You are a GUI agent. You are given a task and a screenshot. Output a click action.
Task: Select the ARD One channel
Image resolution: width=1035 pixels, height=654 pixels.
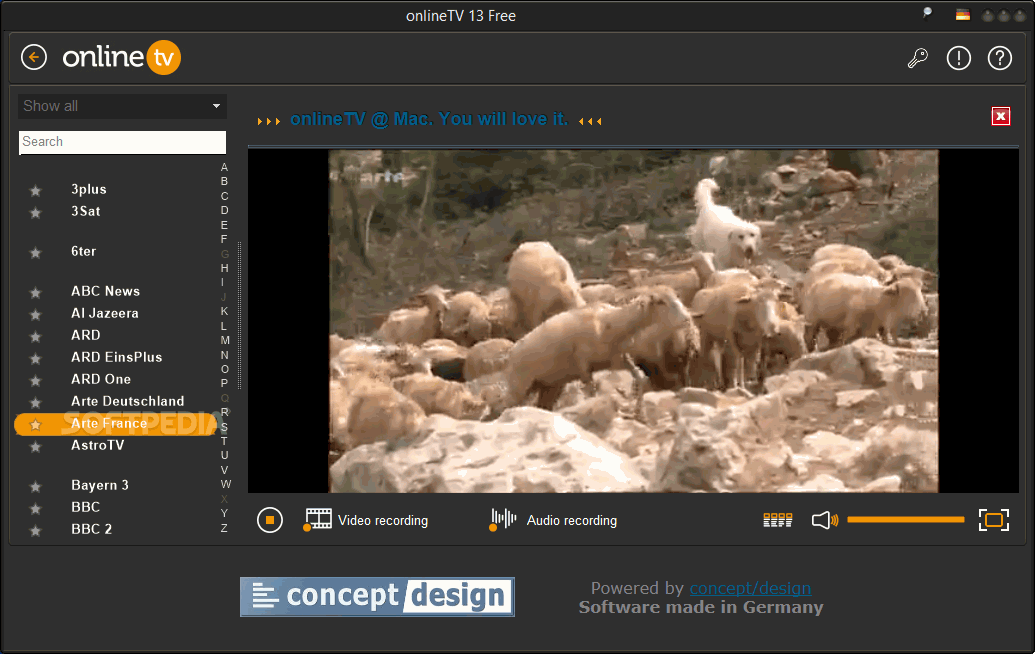point(101,379)
